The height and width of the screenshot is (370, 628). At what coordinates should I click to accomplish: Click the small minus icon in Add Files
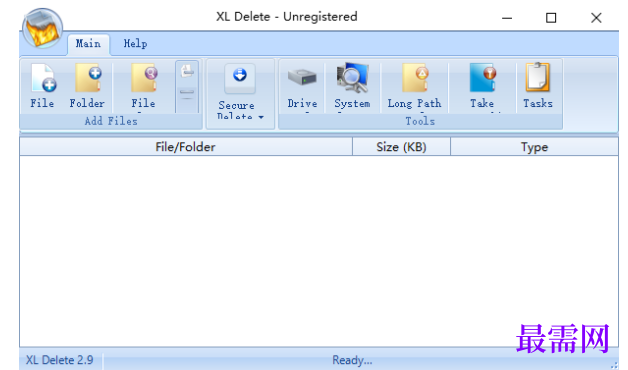pyautogui.click(x=187, y=93)
